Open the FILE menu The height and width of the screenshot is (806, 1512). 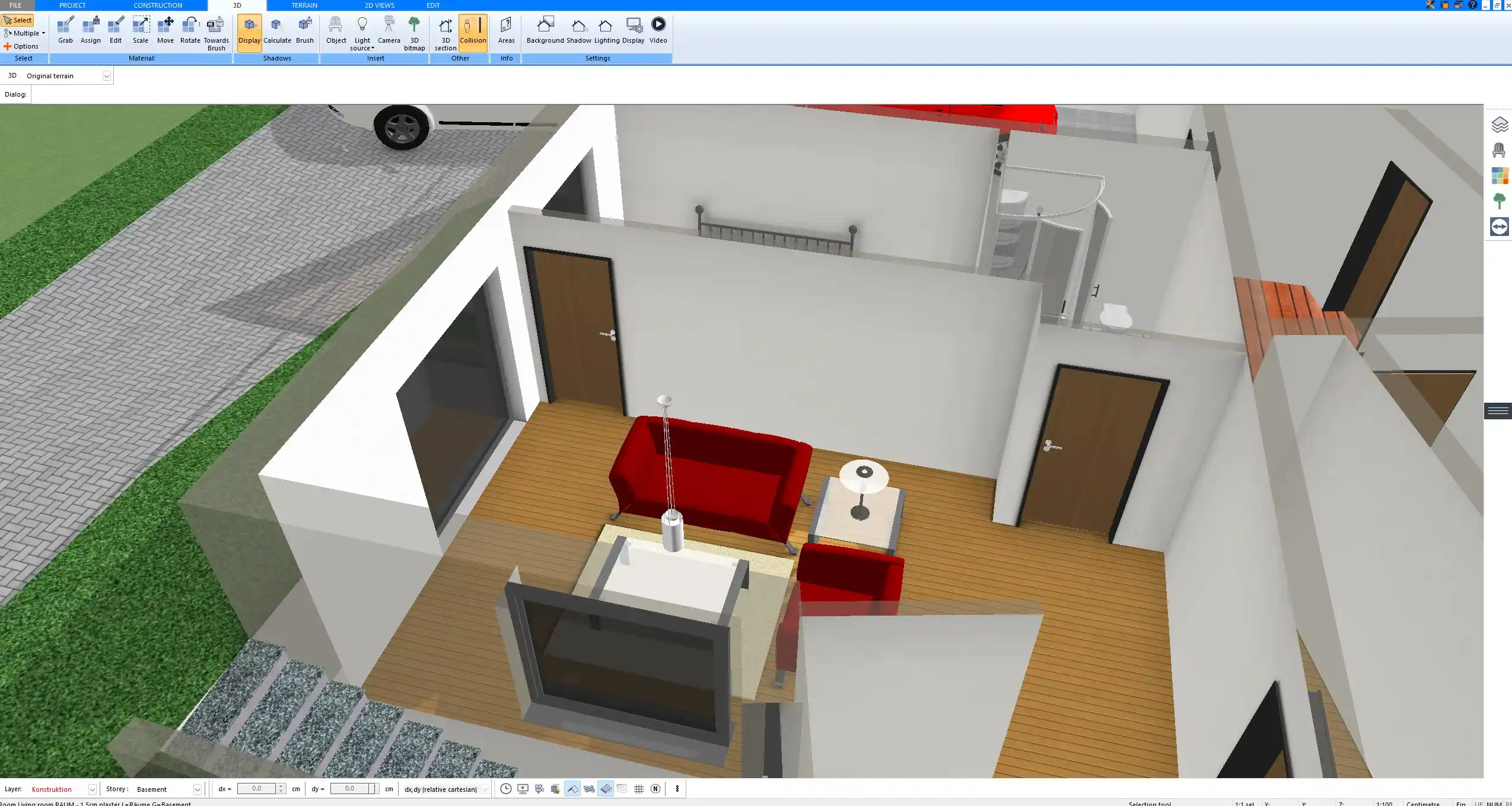16,5
